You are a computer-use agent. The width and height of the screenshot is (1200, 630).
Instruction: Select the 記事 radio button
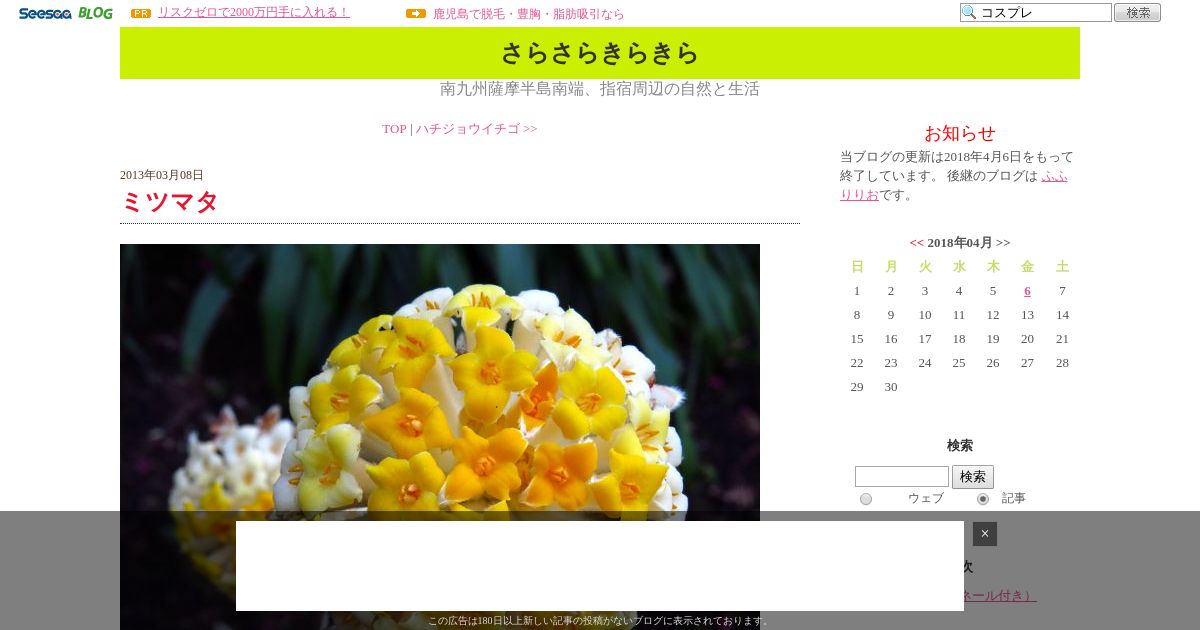983,499
